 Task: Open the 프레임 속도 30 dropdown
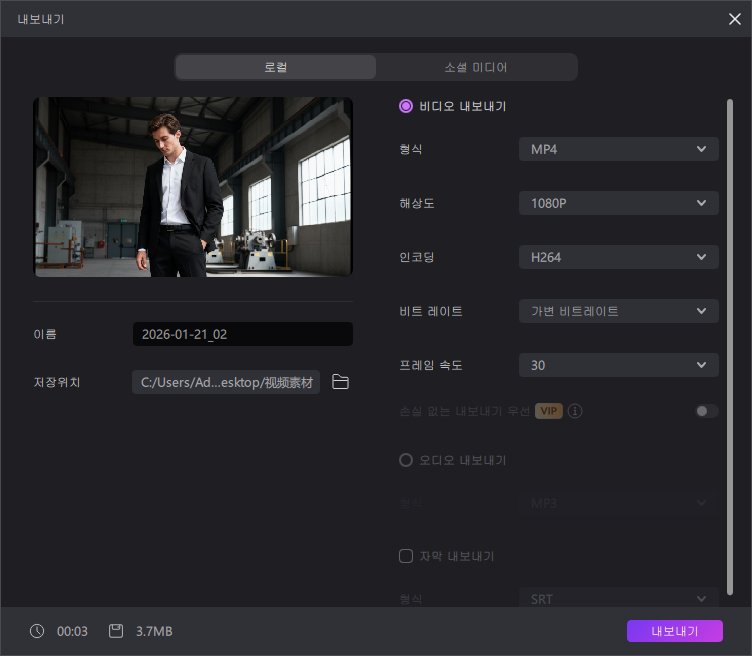[619, 365]
